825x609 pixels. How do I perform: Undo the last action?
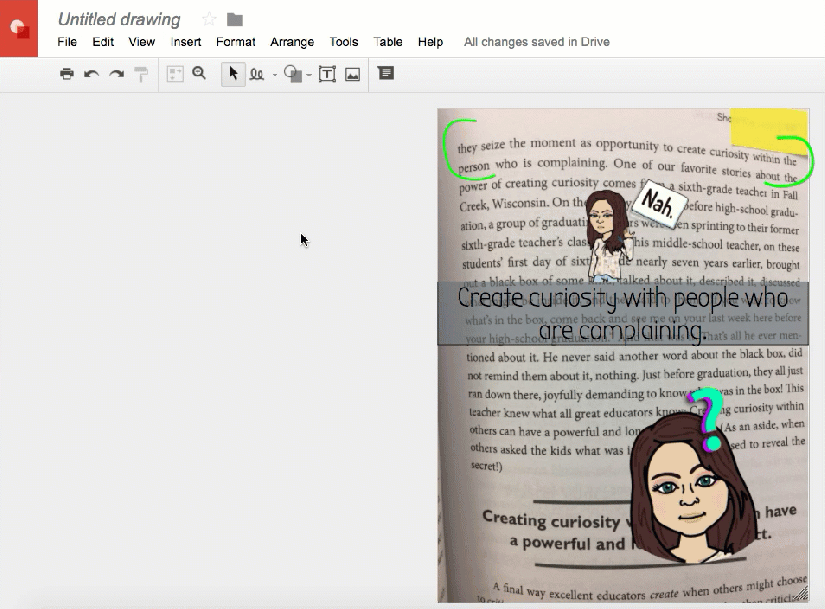[91, 74]
